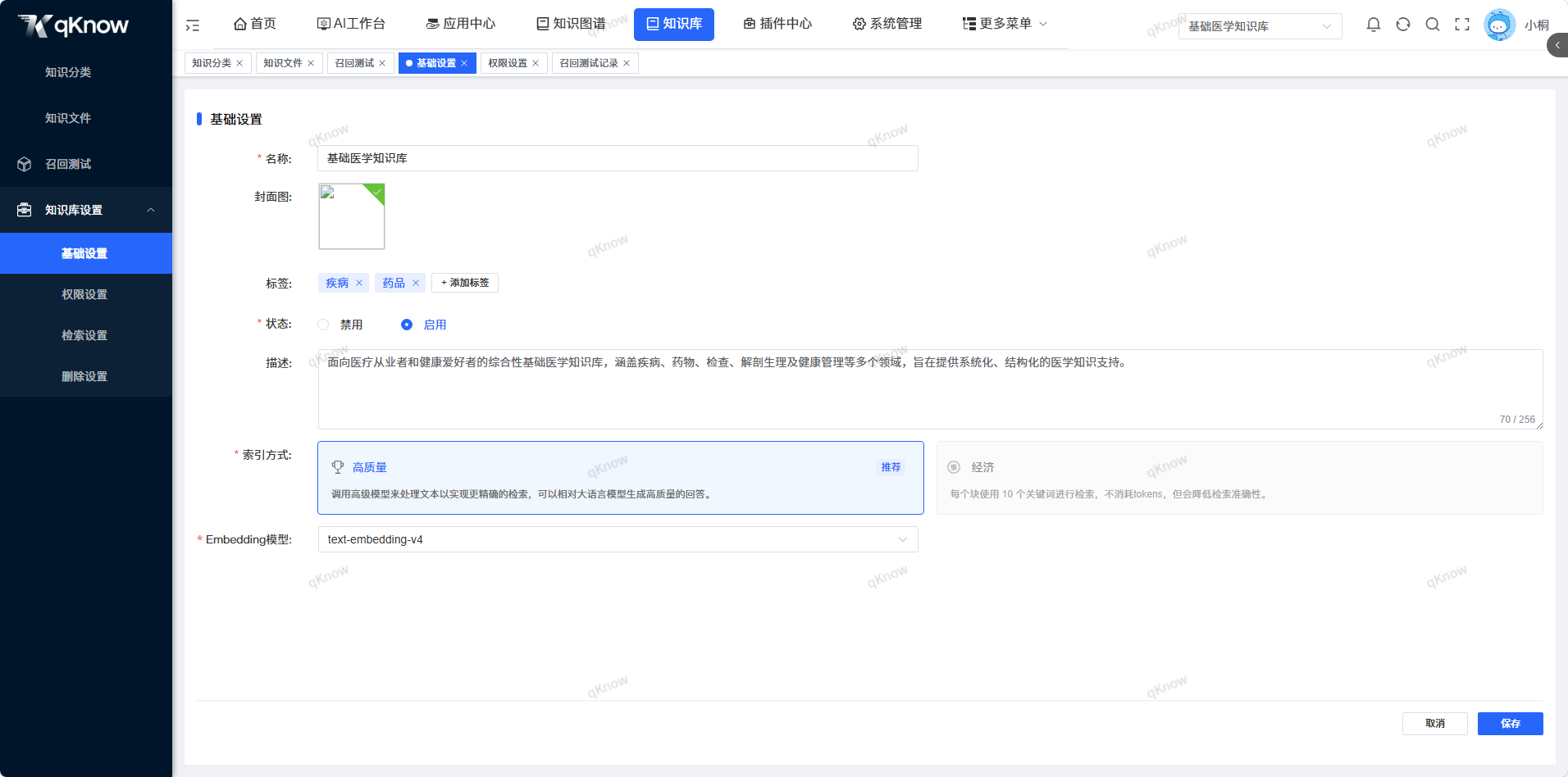Open the Embedding模型 dropdown

point(618,539)
